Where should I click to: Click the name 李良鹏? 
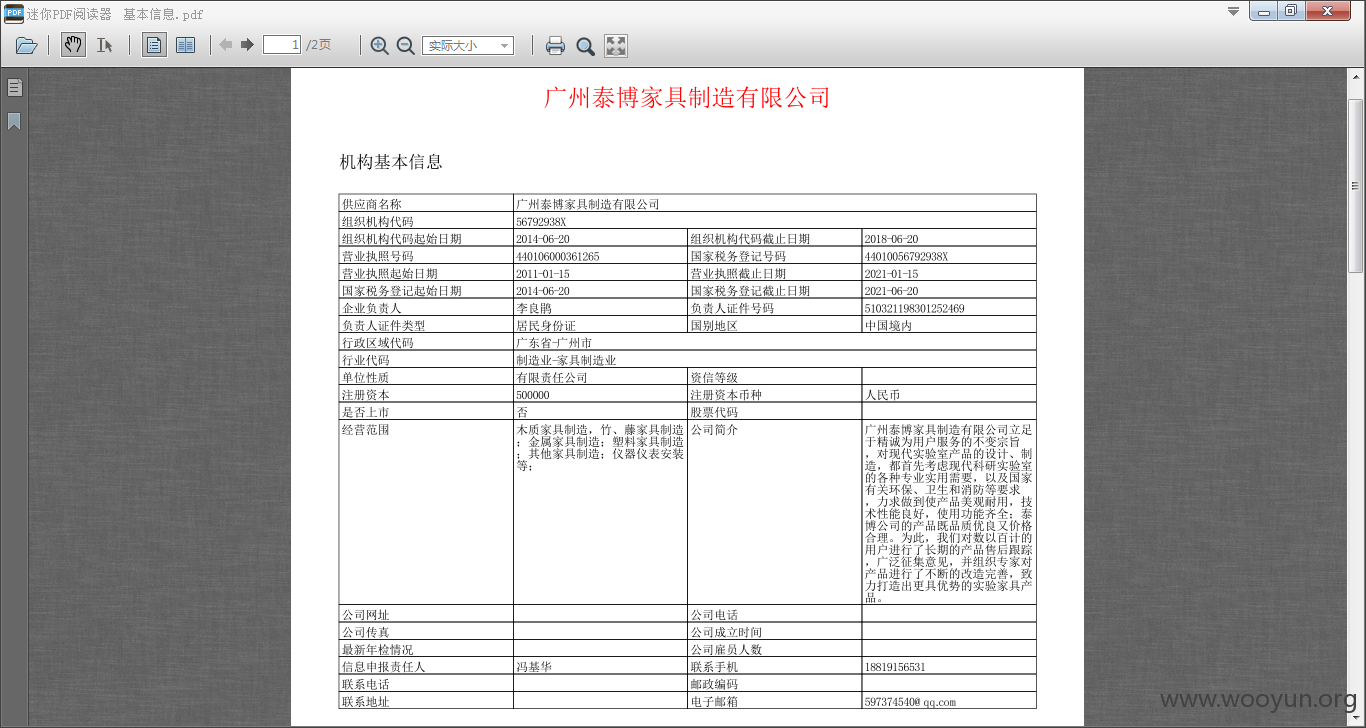(x=534, y=308)
